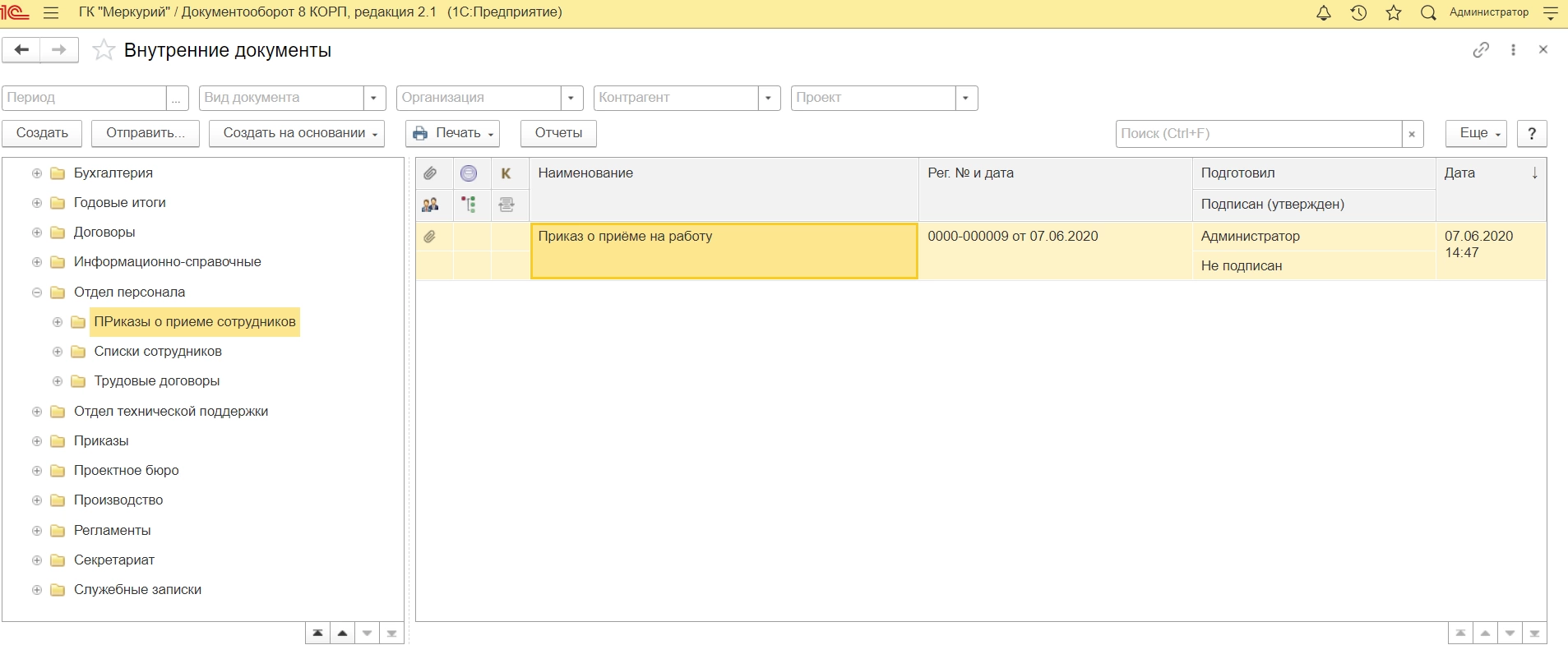This screenshot has height=645, width=1568.
Task: Click paperclip icon in the Приказ row
Action: coord(430,237)
